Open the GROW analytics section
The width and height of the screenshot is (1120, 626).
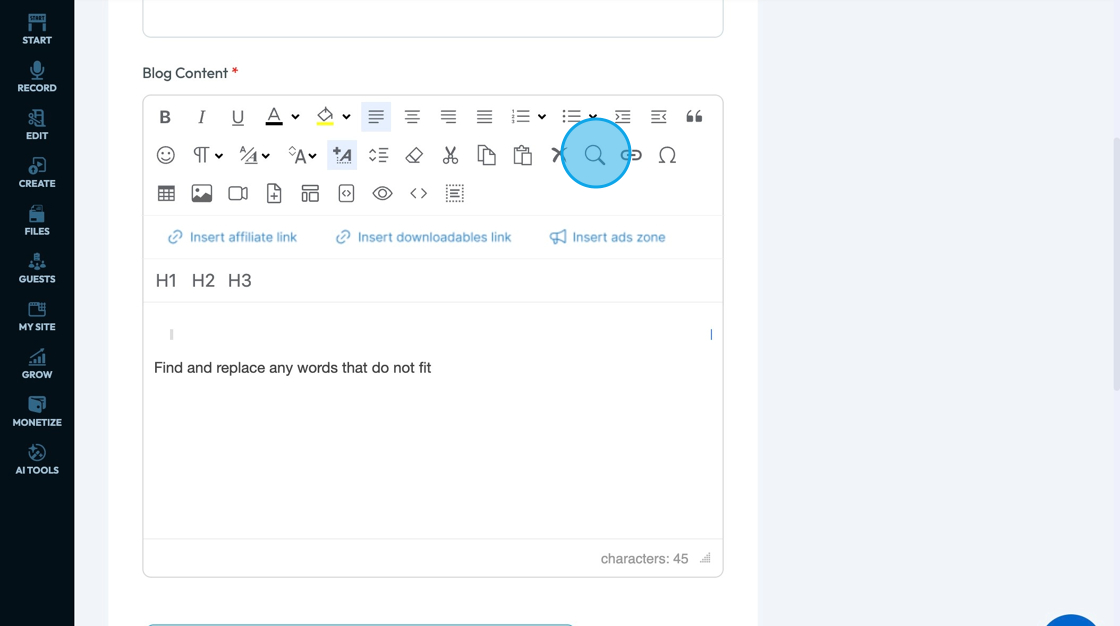pyautogui.click(x=37, y=364)
